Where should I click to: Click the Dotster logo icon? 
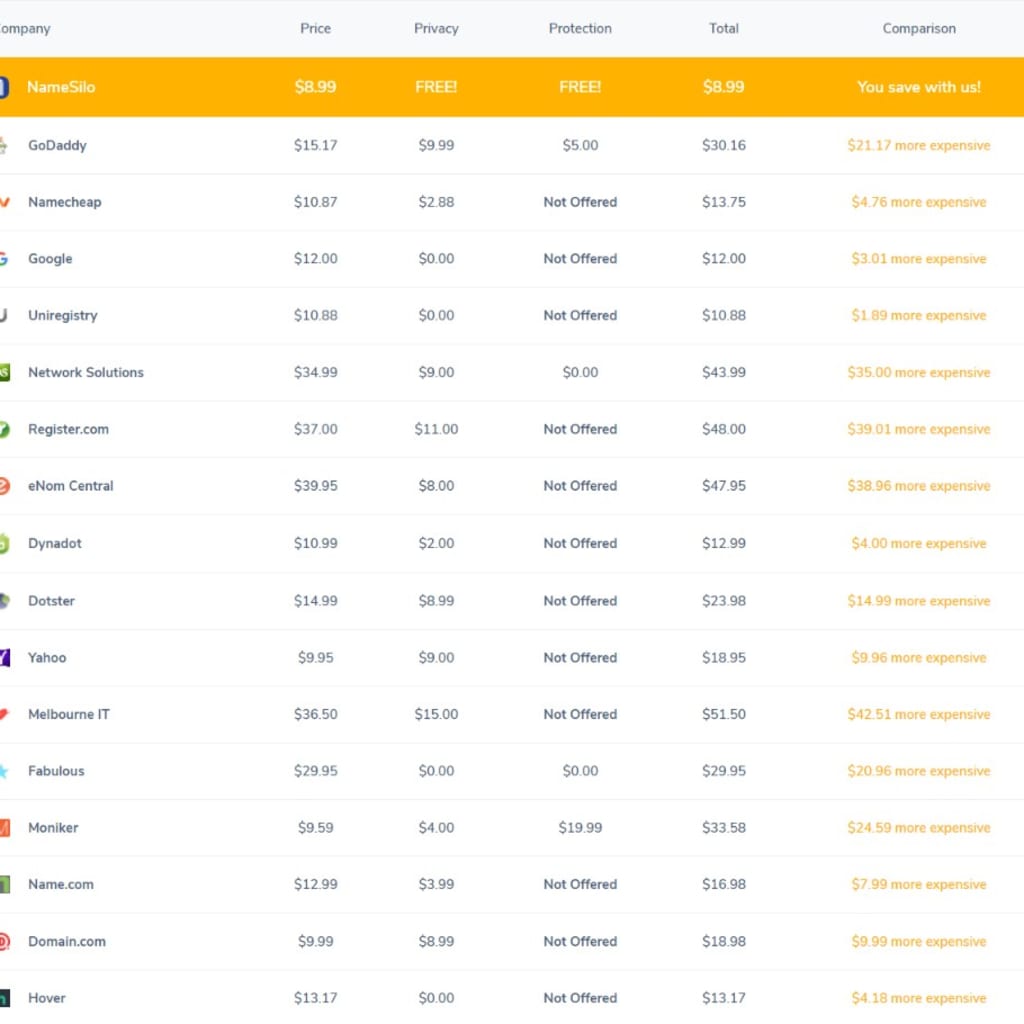4,601
